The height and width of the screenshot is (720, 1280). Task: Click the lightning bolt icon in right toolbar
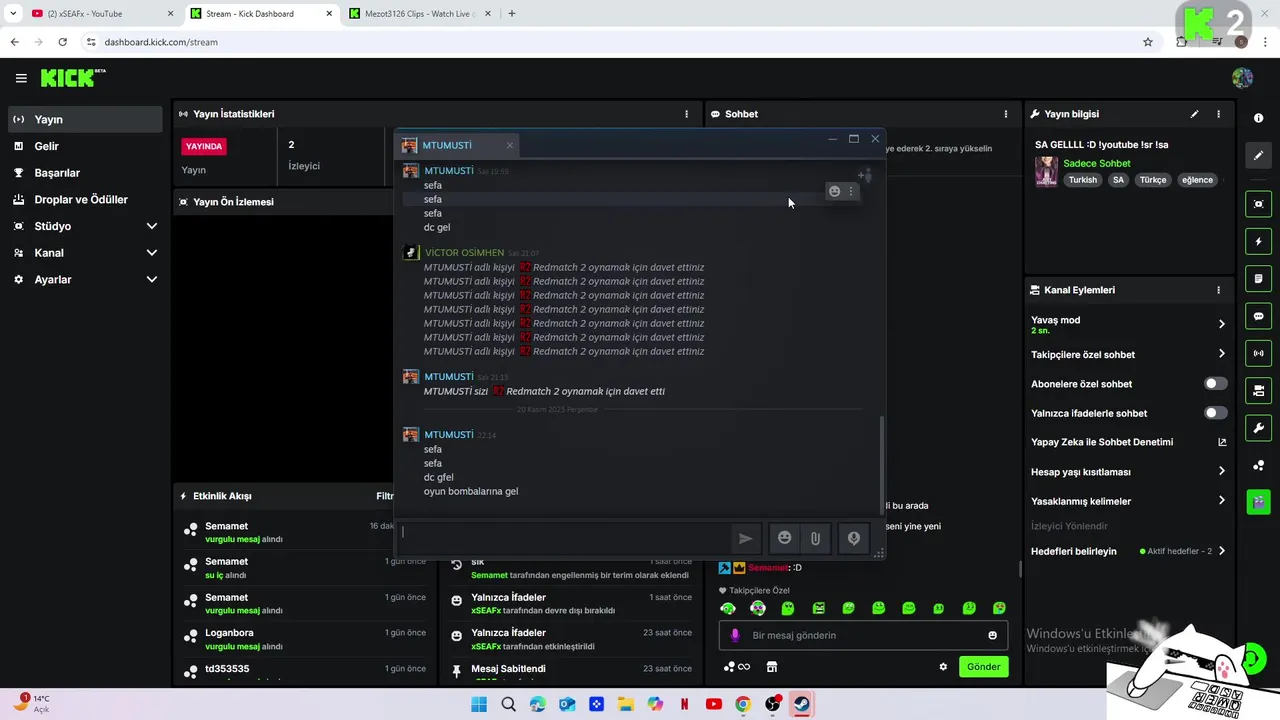click(1258, 241)
